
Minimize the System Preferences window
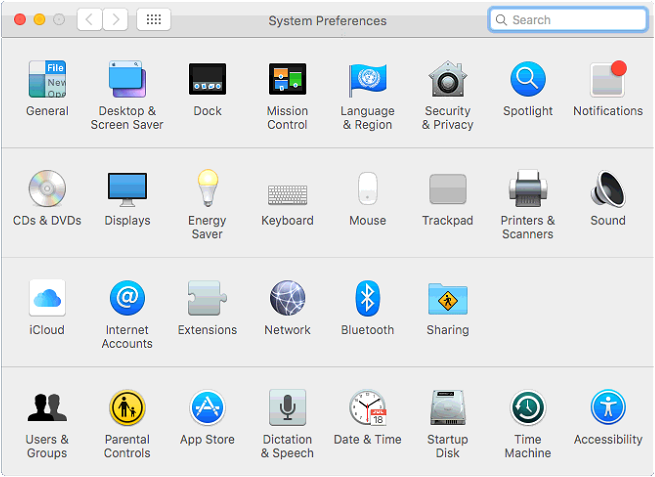click(x=39, y=20)
